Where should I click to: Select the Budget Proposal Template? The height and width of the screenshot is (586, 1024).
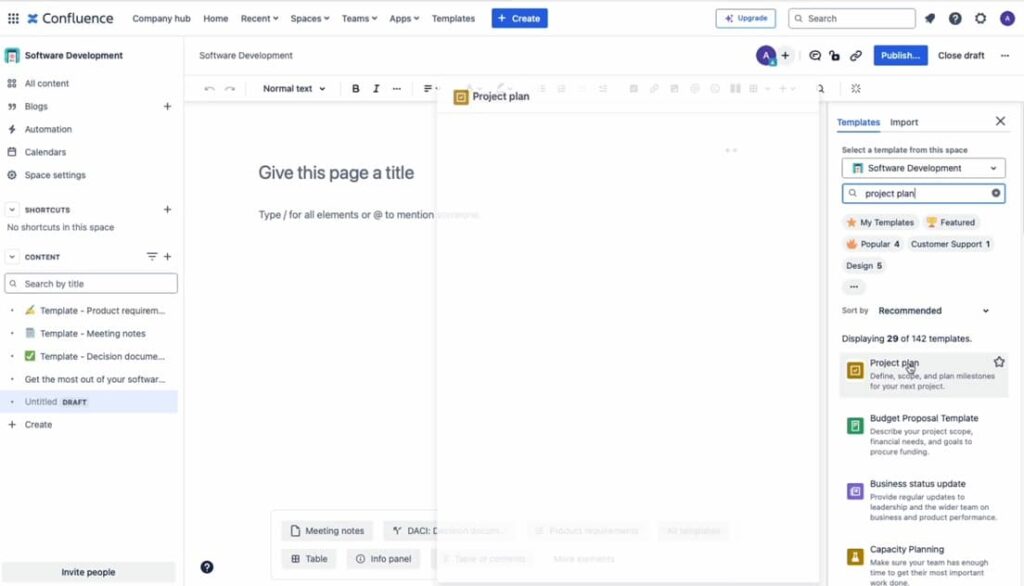pyautogui.click(x=923, y=434)
